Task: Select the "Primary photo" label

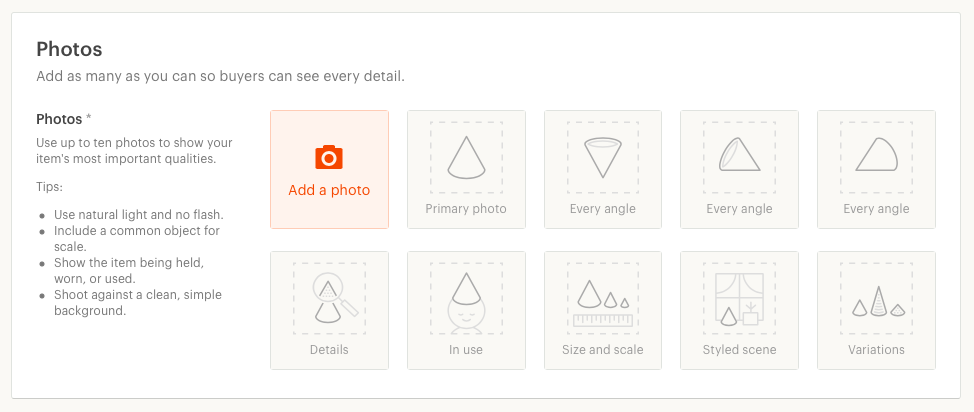Action: pos(466,209)
